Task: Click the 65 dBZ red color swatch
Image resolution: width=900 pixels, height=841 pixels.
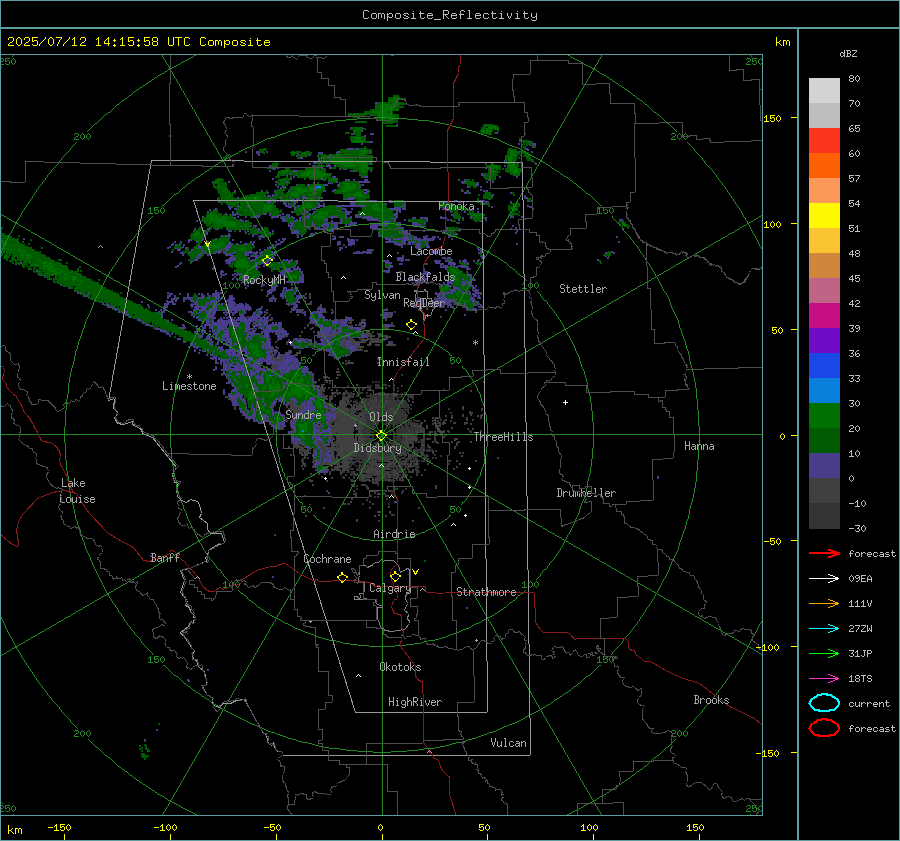Action: point(824,141)
